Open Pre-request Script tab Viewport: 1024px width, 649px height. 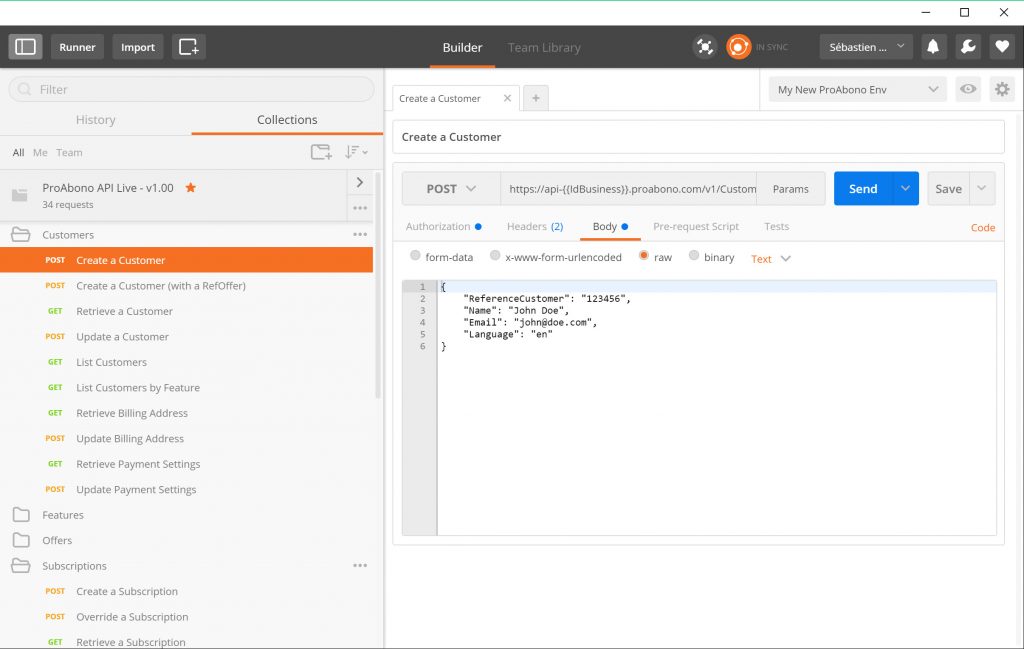pyautogui.click(x=696, y=227)
